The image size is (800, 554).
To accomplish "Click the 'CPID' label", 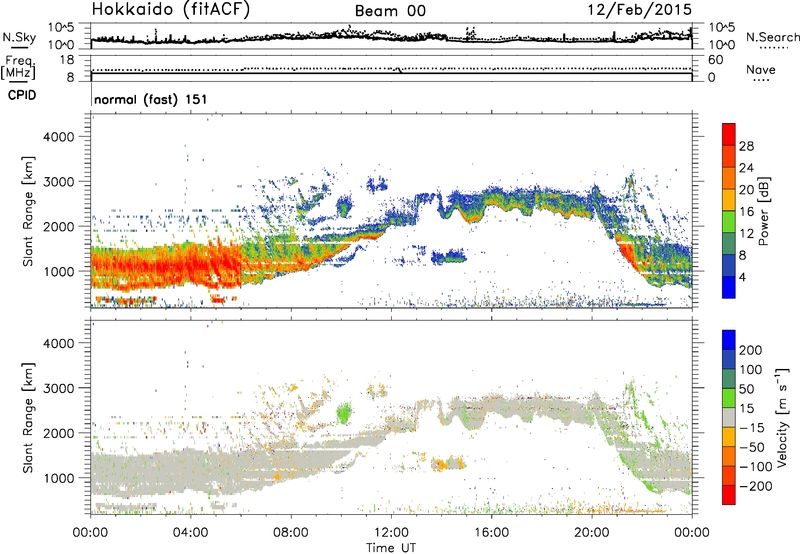I will click(x=22, y=95).
